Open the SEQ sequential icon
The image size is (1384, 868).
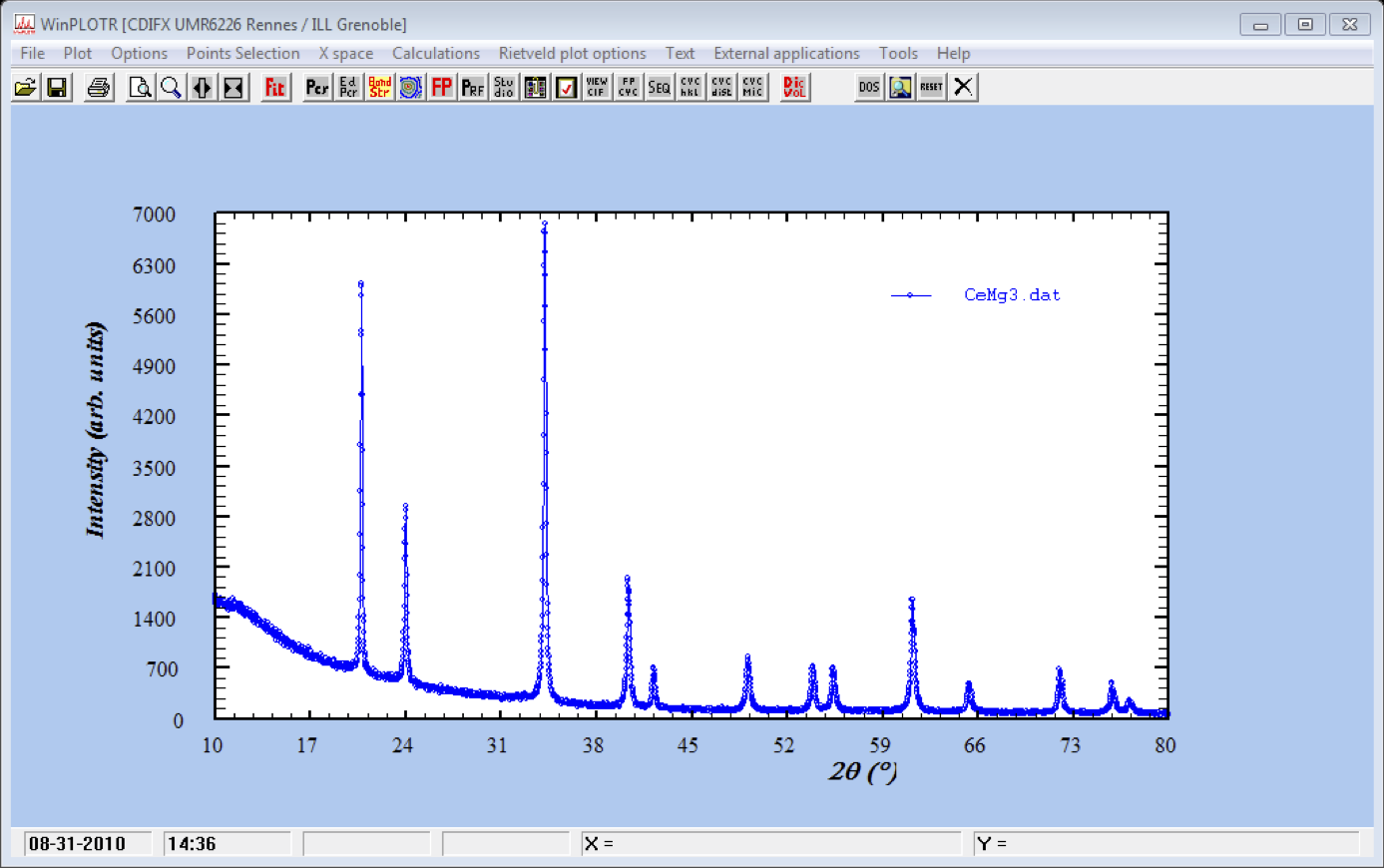(659, 88)
